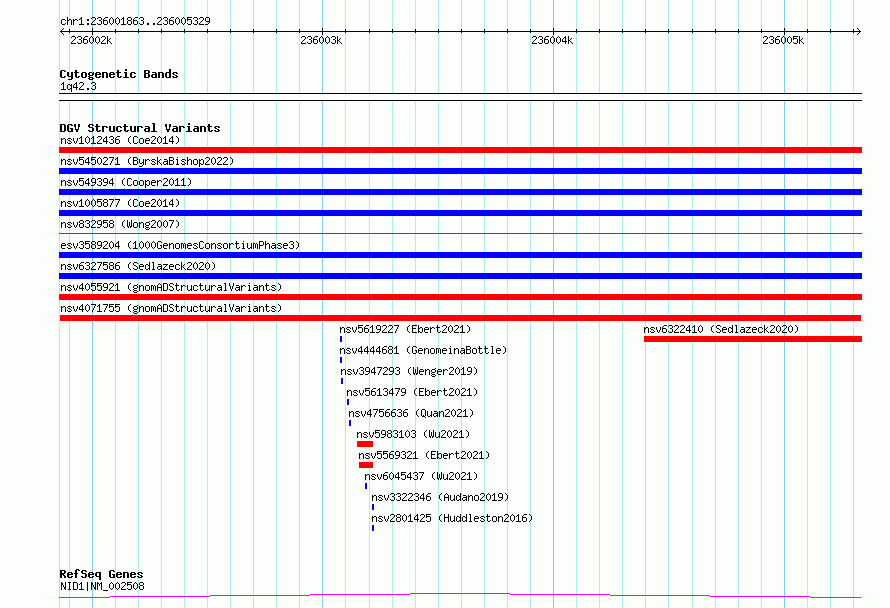This screenshot has height=608, width=890.
Task: Open nsv2801425 (Huddleston2016) label
Action: pyautogui.click(x=452, y=518)
